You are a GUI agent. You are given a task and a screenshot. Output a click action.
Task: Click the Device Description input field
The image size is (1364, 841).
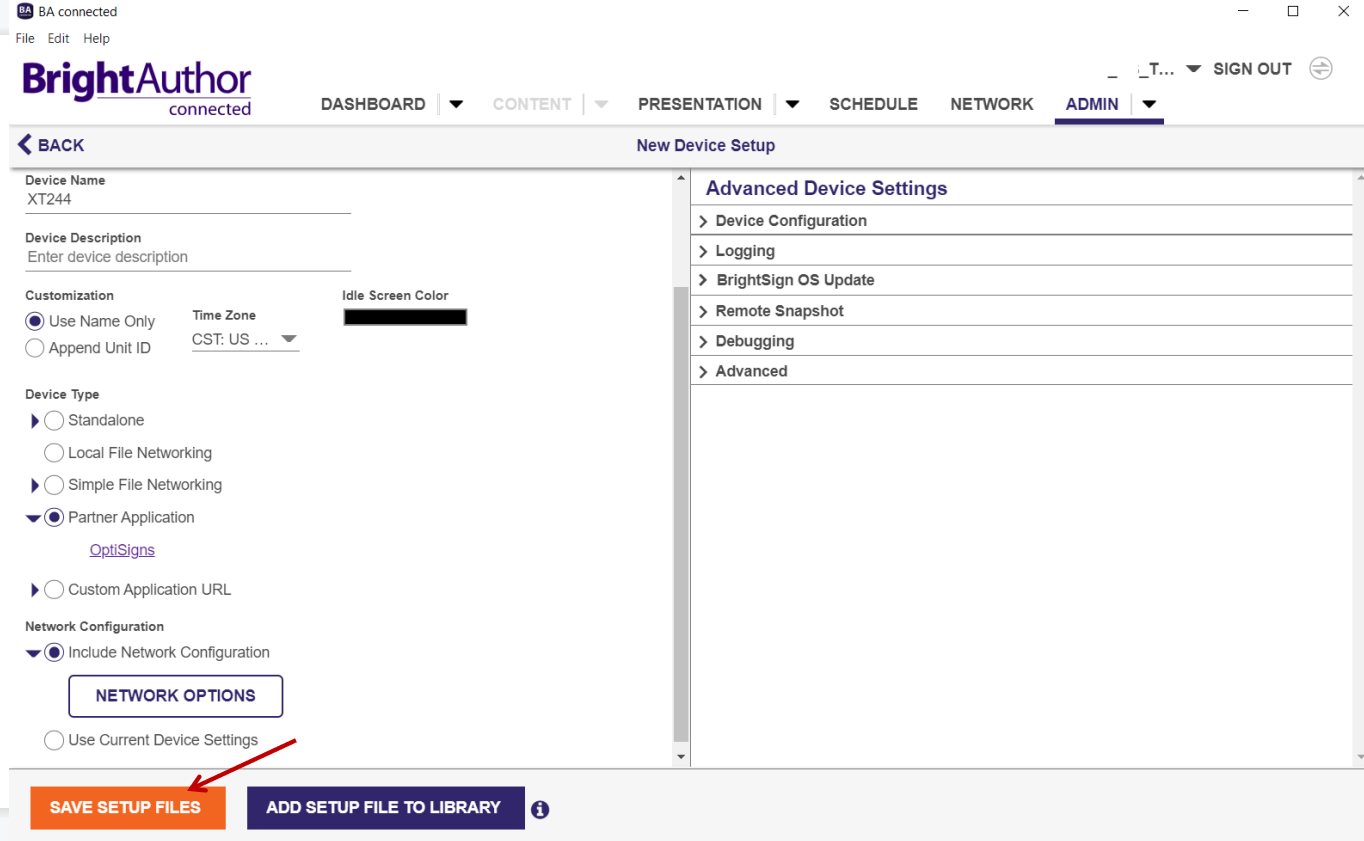[x=188, y=257]
